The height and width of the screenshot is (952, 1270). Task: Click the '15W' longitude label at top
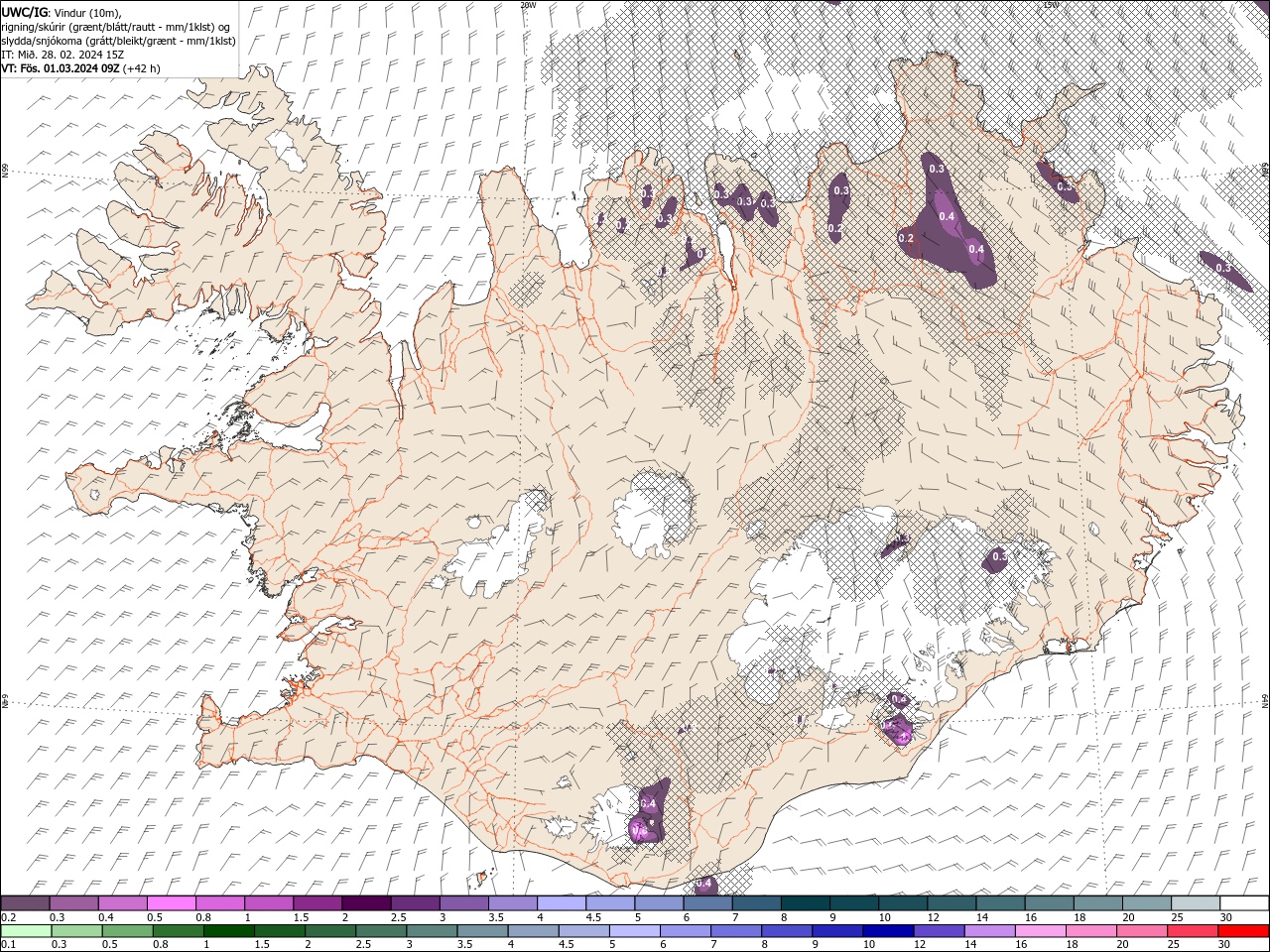point(1050,4)
